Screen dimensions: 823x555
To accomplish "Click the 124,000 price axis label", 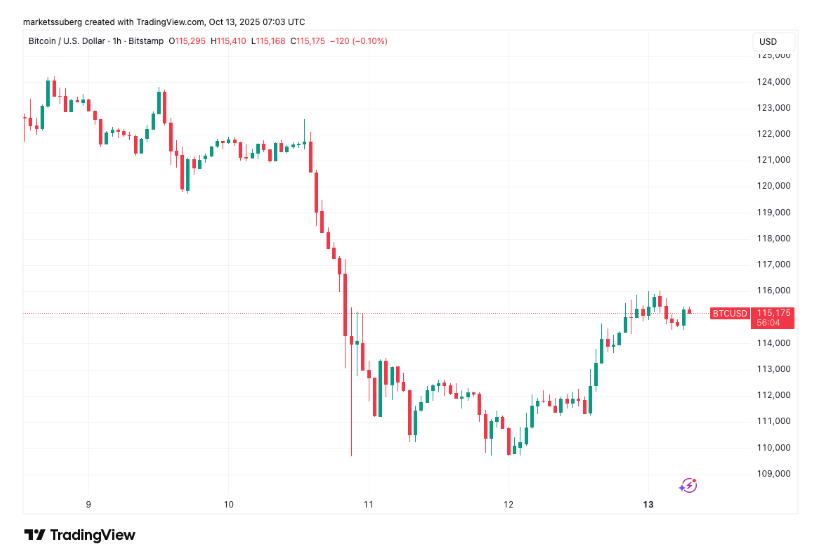I will [x=776, y=82].
